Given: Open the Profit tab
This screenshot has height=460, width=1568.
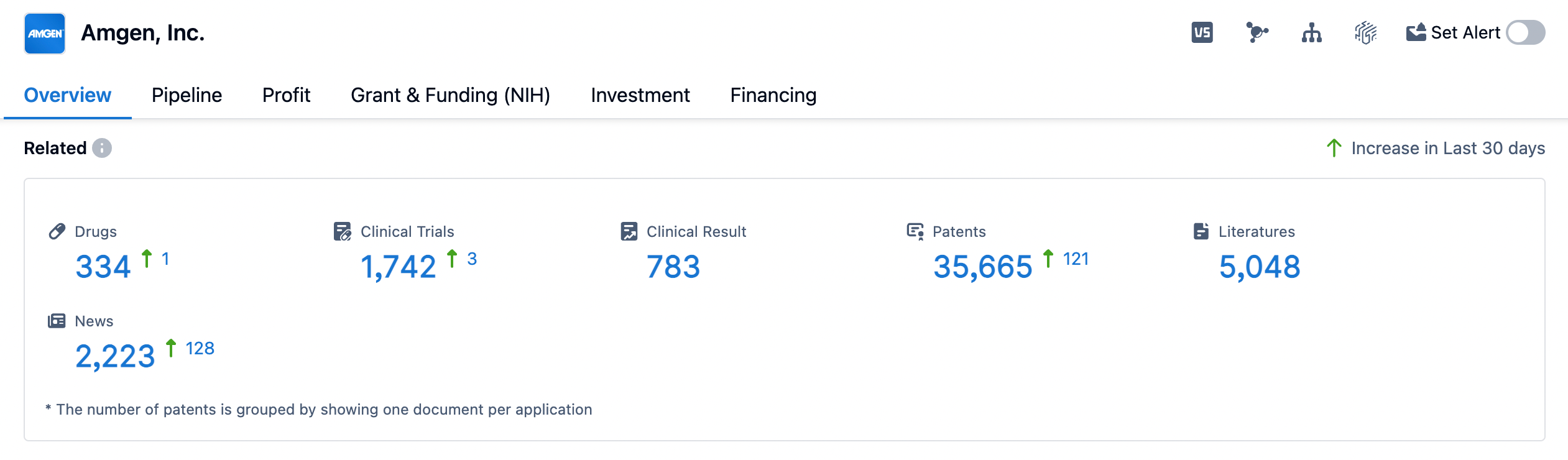Looking at the screenshot, I should coord(286,95).
